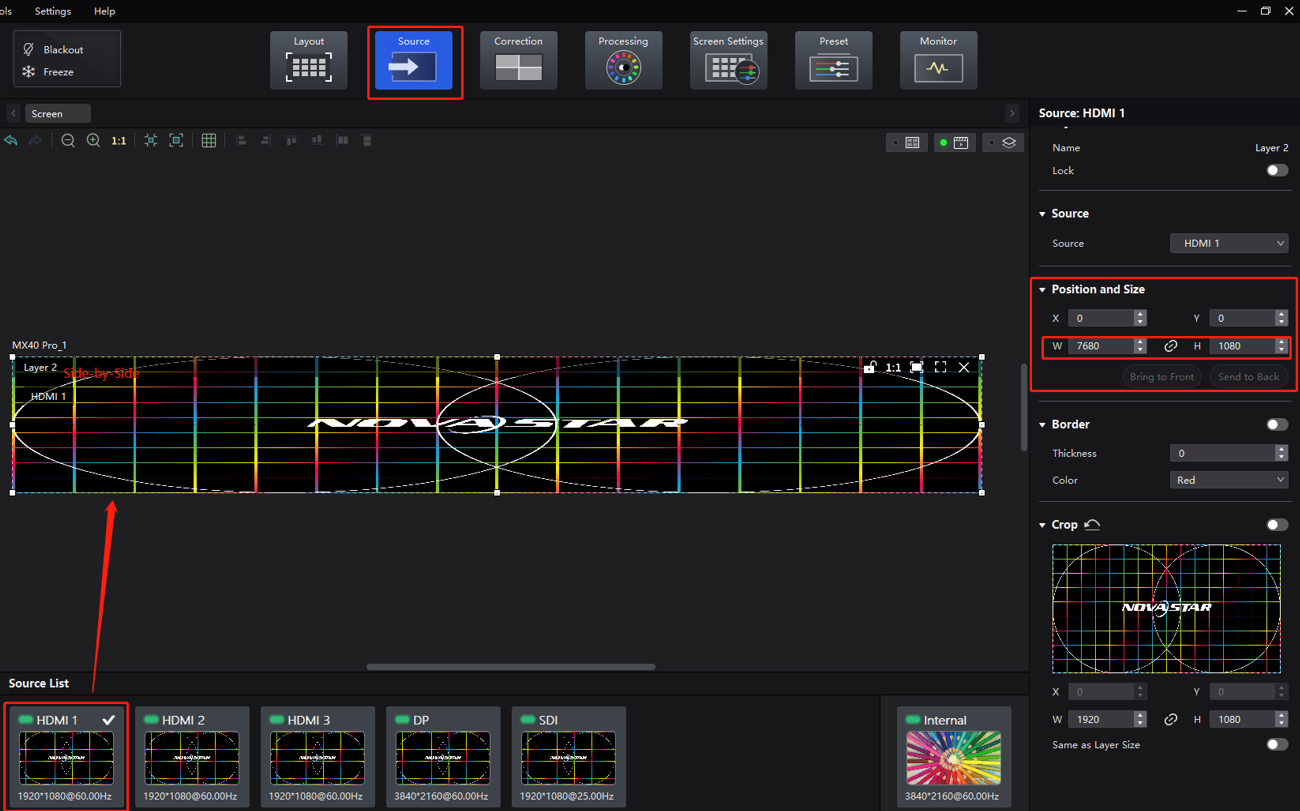Click the fit-to-center toolbar icon
Screen dimensions: 1300x811
click(151, 141)
